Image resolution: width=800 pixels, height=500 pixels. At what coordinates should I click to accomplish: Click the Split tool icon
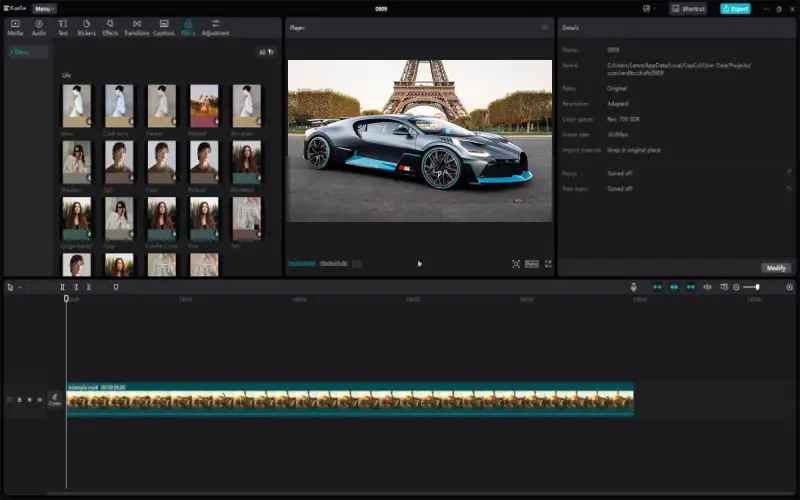pyautogui.click(x=63, y=287)
